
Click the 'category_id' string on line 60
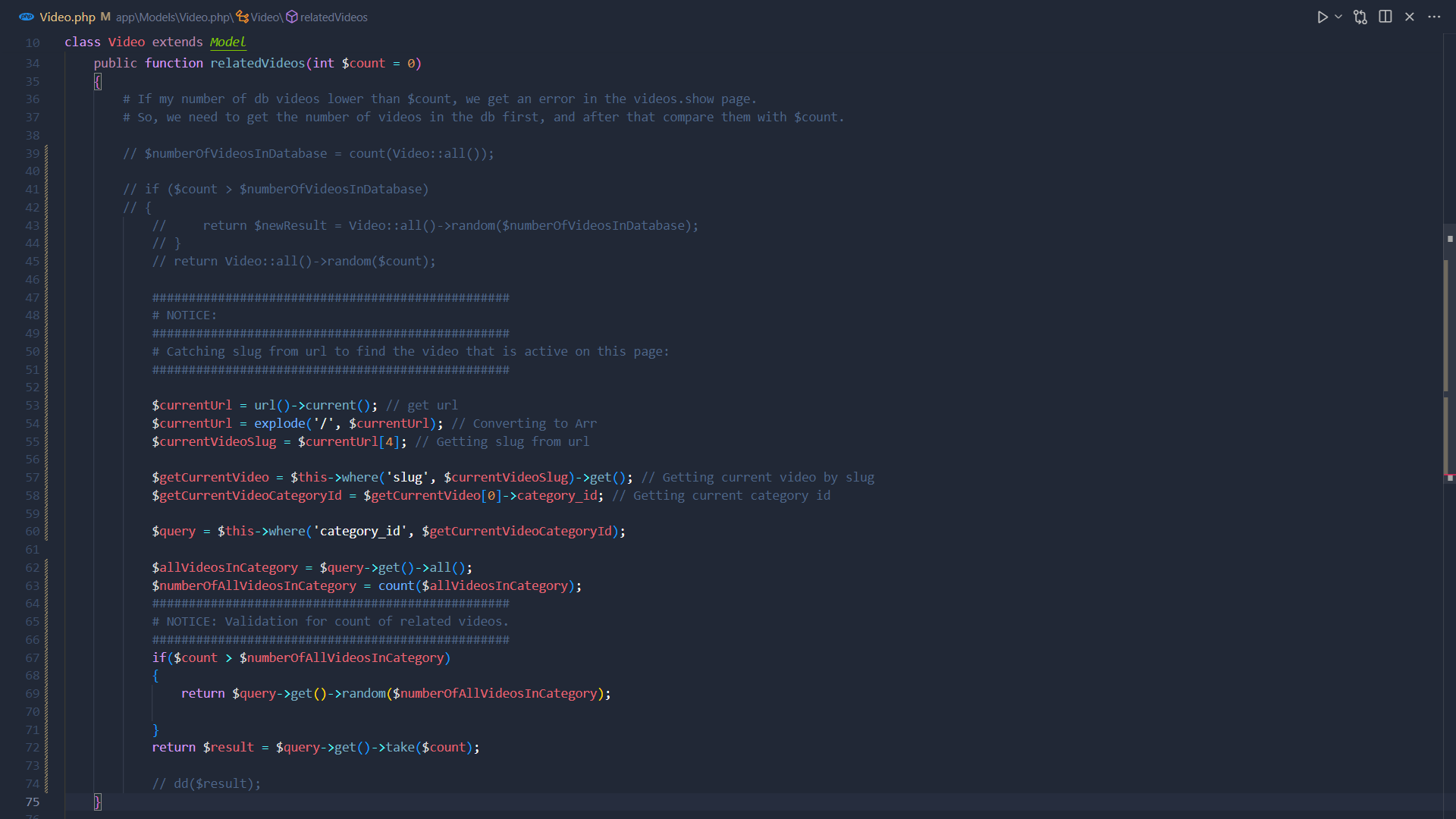pos(360,531)
